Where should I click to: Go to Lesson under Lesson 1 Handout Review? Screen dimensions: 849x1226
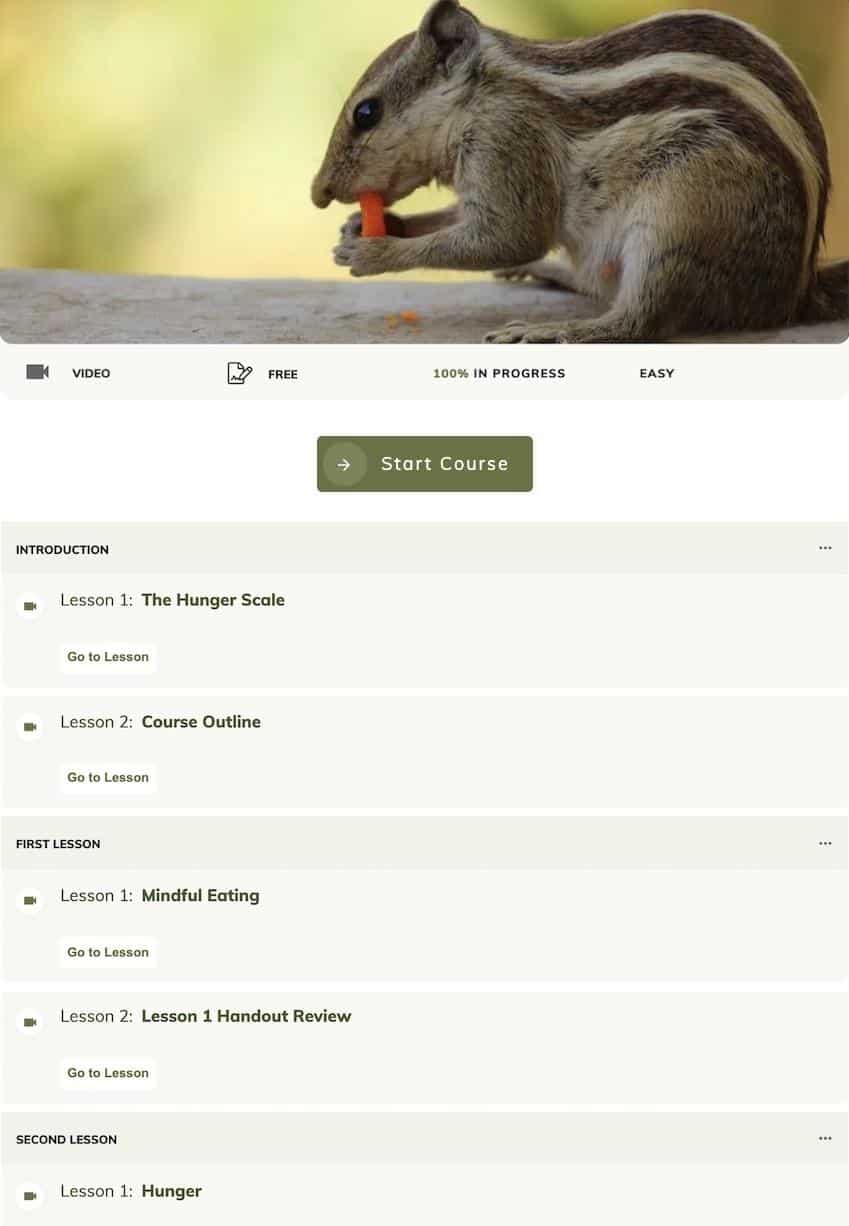tap(108, 1073)
